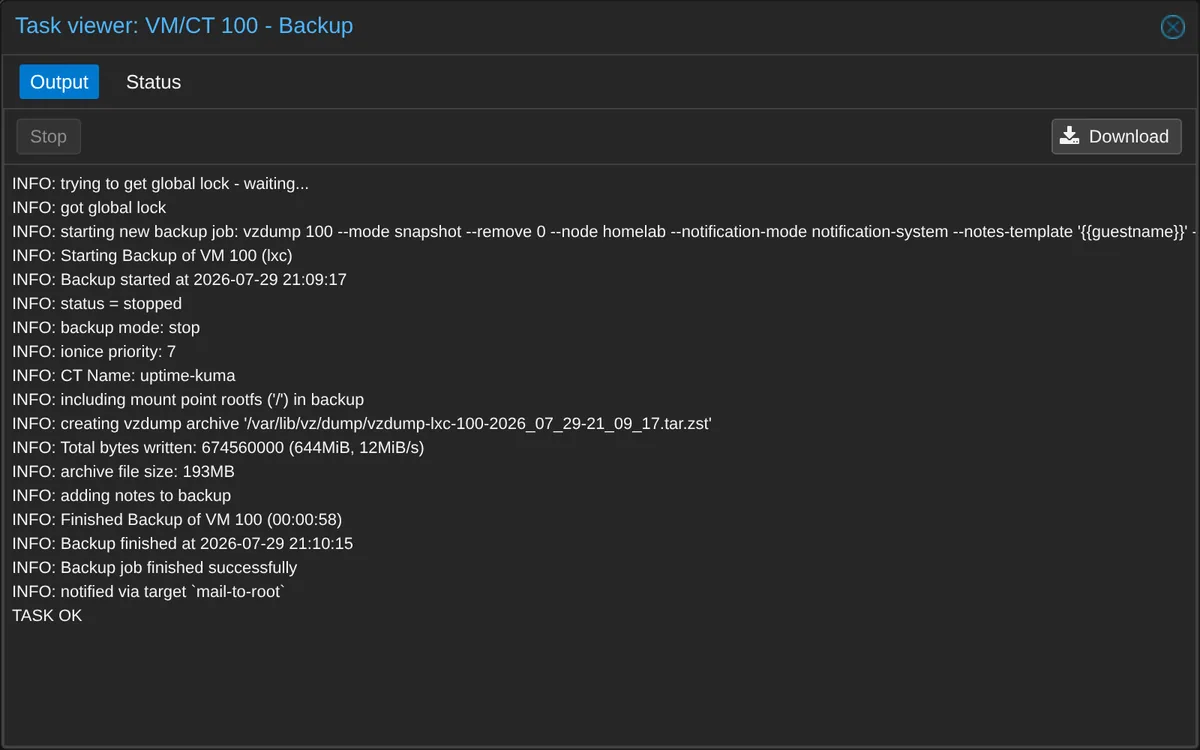Open the Status tab
Image resolution: width=1200 pixels, height=750 pixels.
click(153, 82)
